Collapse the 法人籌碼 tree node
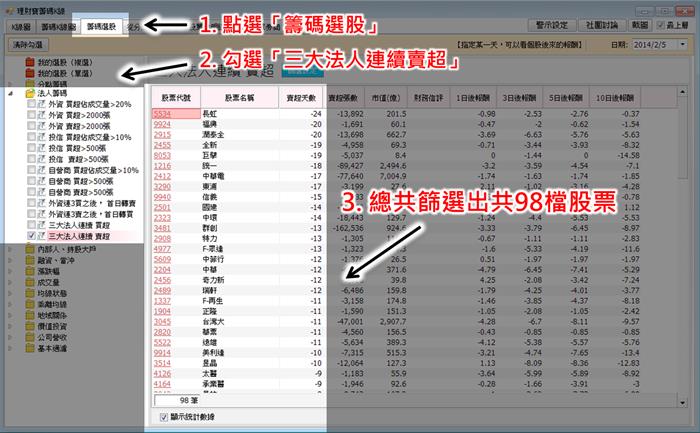 coord(11,93)
